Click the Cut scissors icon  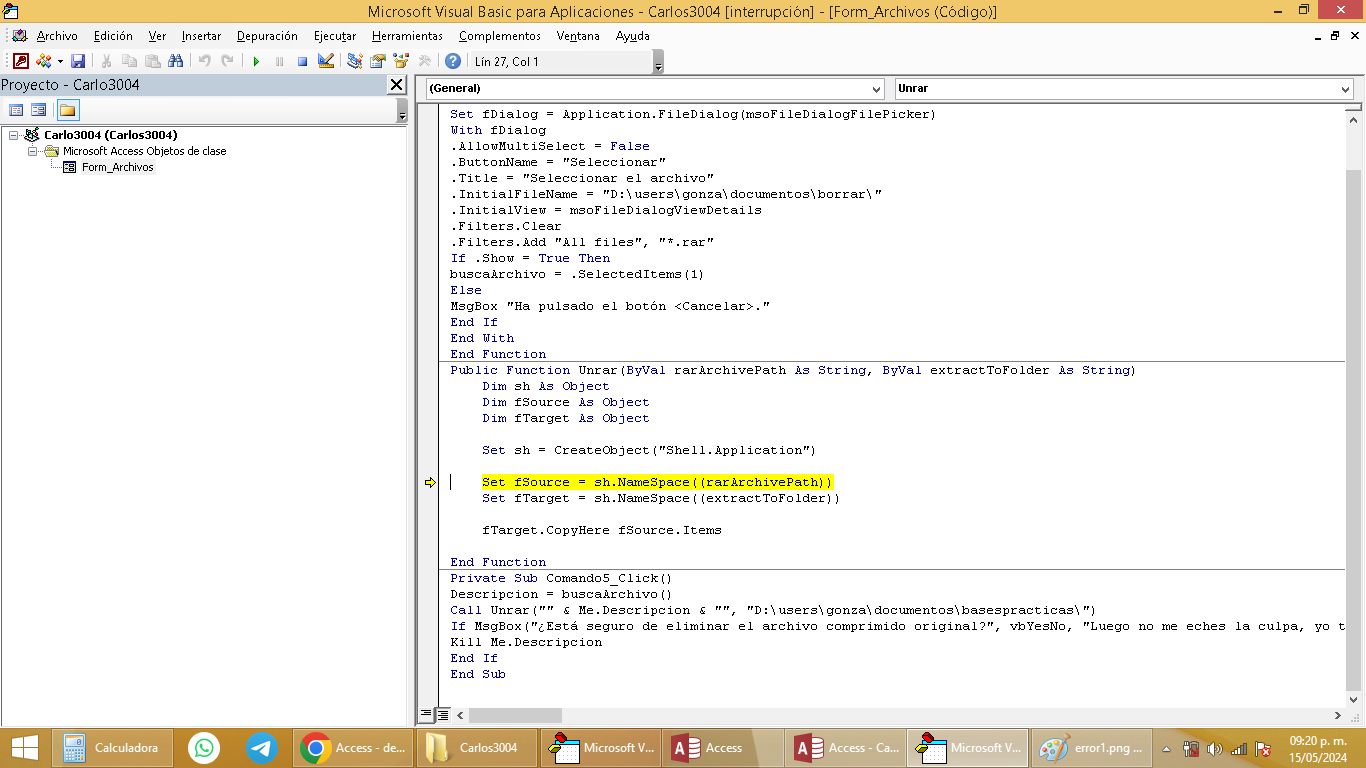pos(106,61)
